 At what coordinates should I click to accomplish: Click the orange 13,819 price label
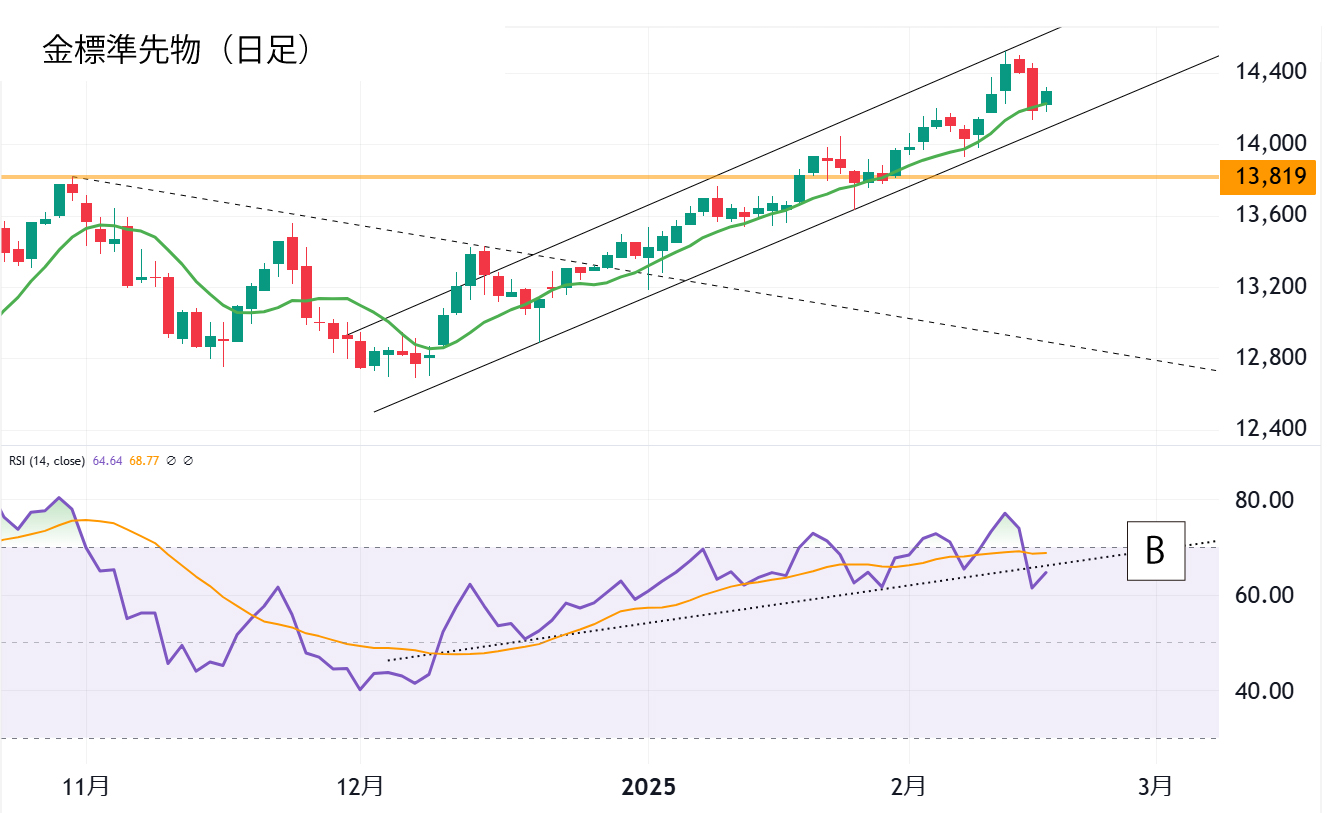[x=1270, y=177]
